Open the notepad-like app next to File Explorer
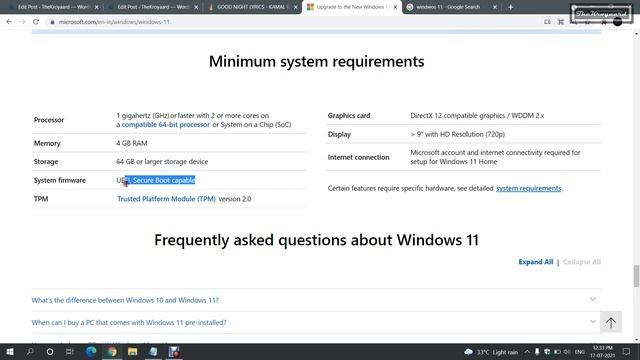Viewport: 640px width, 360px height. [x=153, y=351]
